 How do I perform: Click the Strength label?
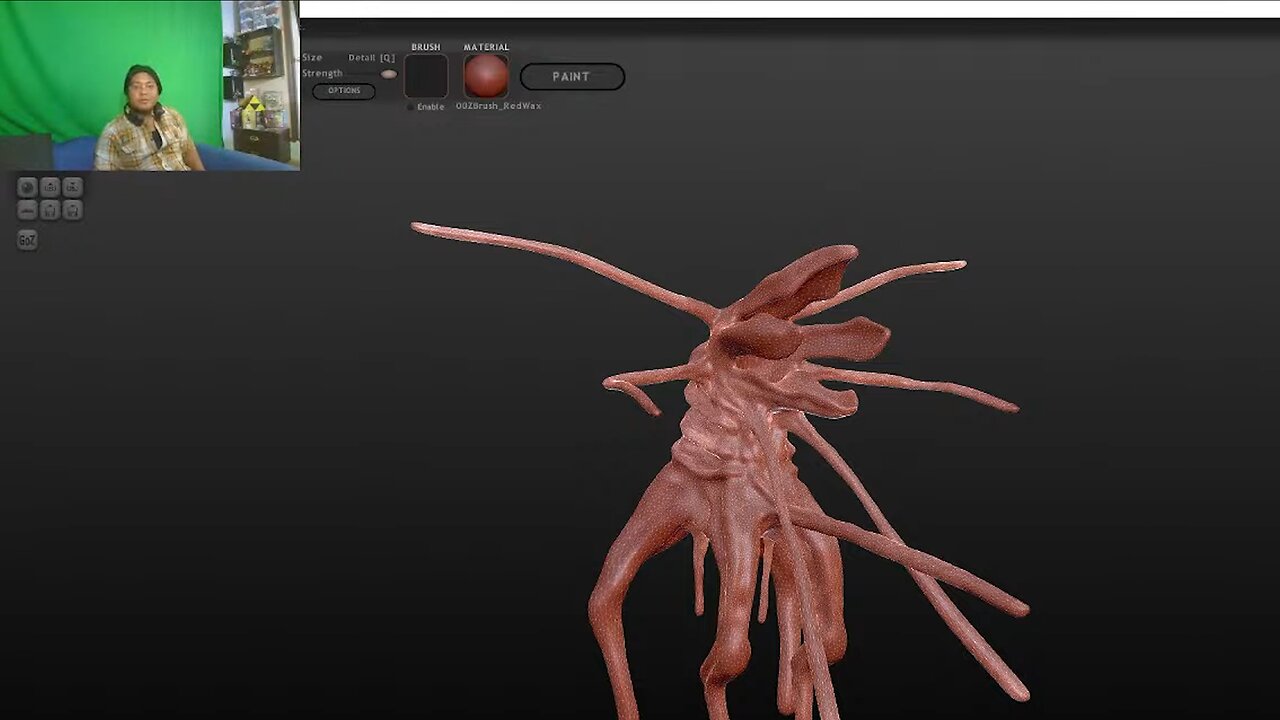pyautogui.click(x=322, y=73)
